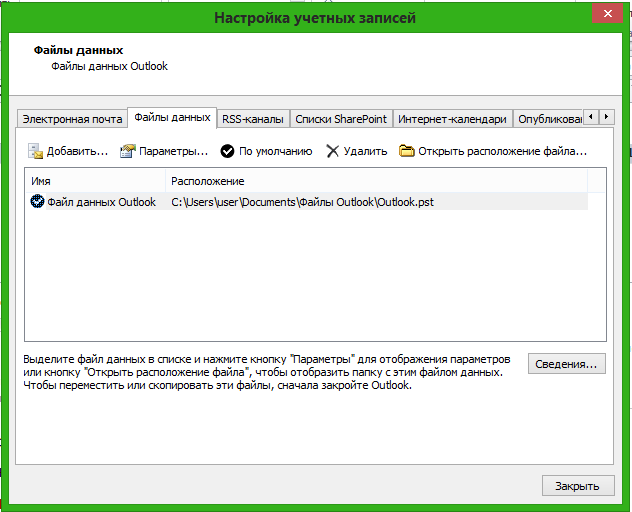Select Открыть расположение файла... label
The height and width of the screenshot is (512, 632).
click(503, 151)
